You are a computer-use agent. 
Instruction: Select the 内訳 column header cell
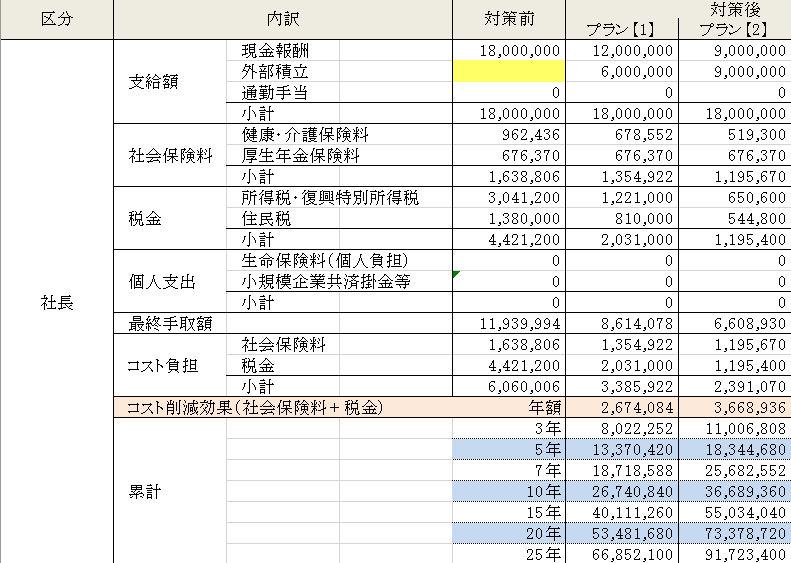coord(283,19)
